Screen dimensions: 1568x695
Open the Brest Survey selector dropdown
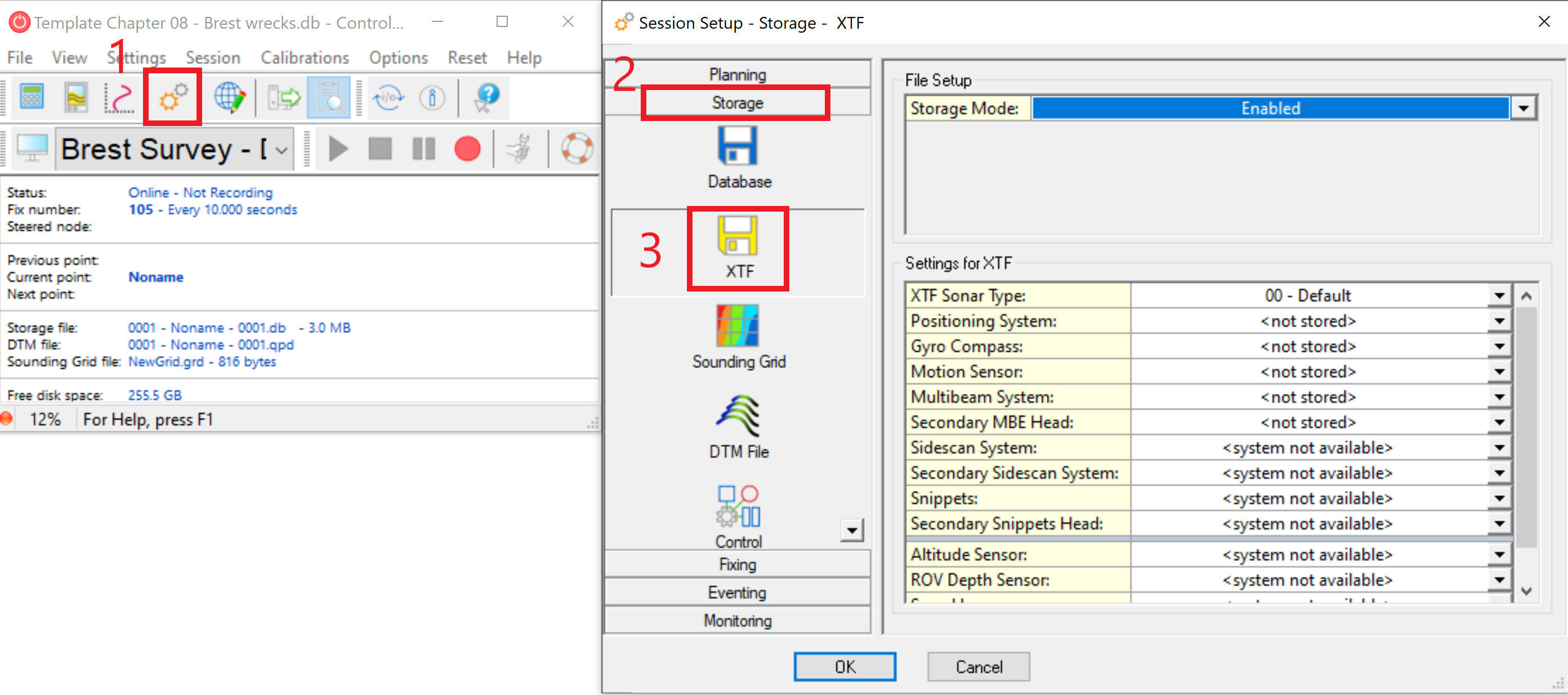[x=281, y=150]
